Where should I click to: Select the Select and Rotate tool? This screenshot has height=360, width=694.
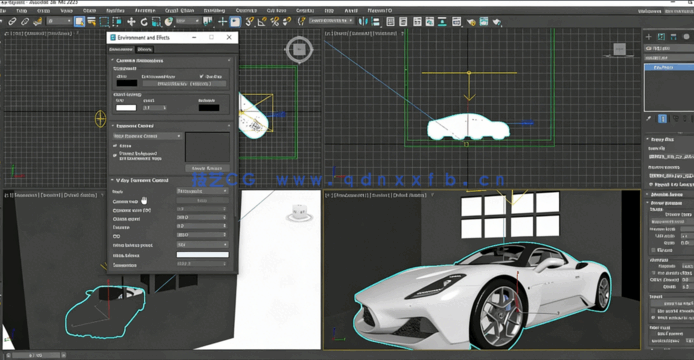click(x=144, y=21)
